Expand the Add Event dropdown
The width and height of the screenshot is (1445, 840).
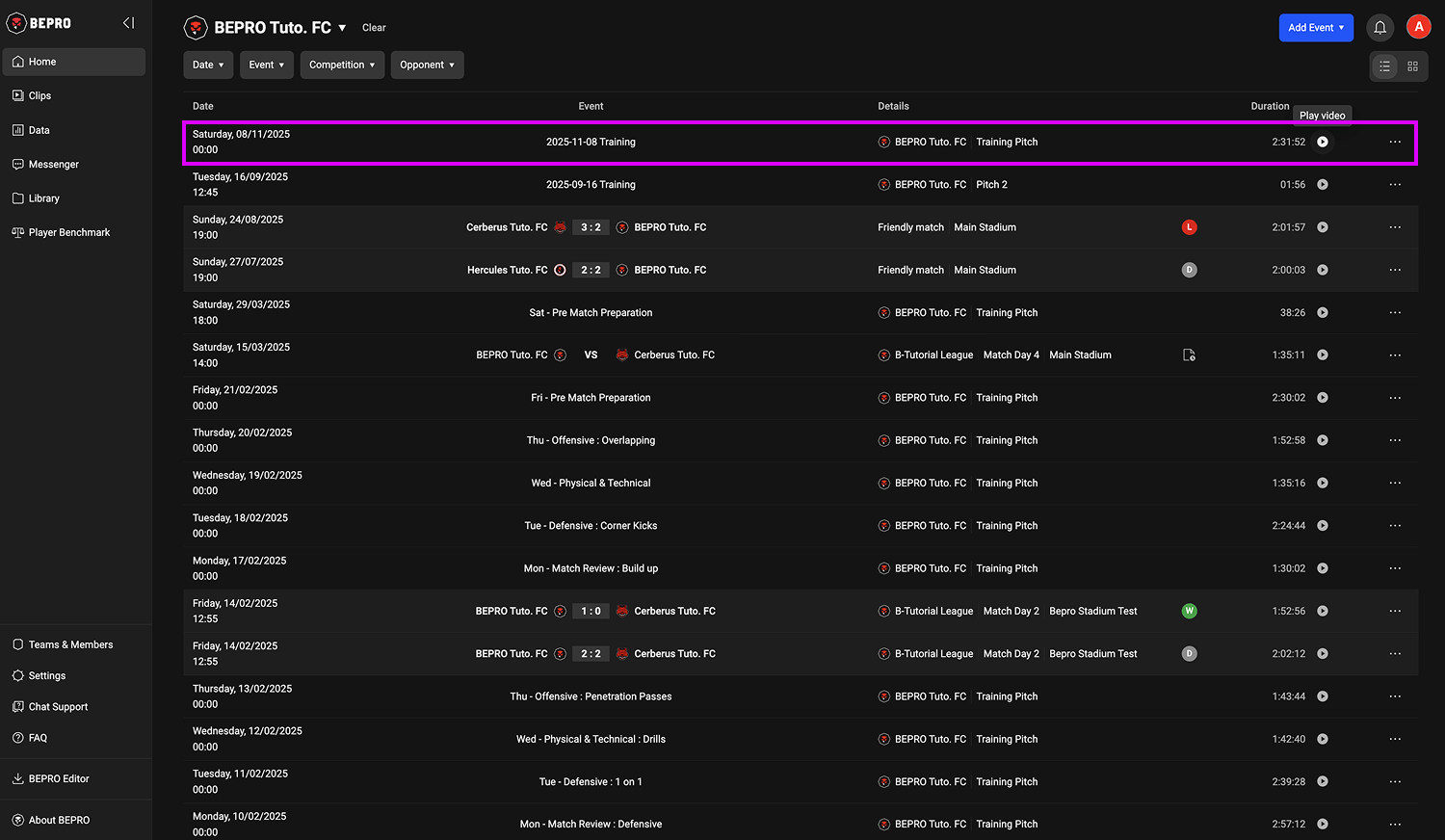(x=1316, y=28)
